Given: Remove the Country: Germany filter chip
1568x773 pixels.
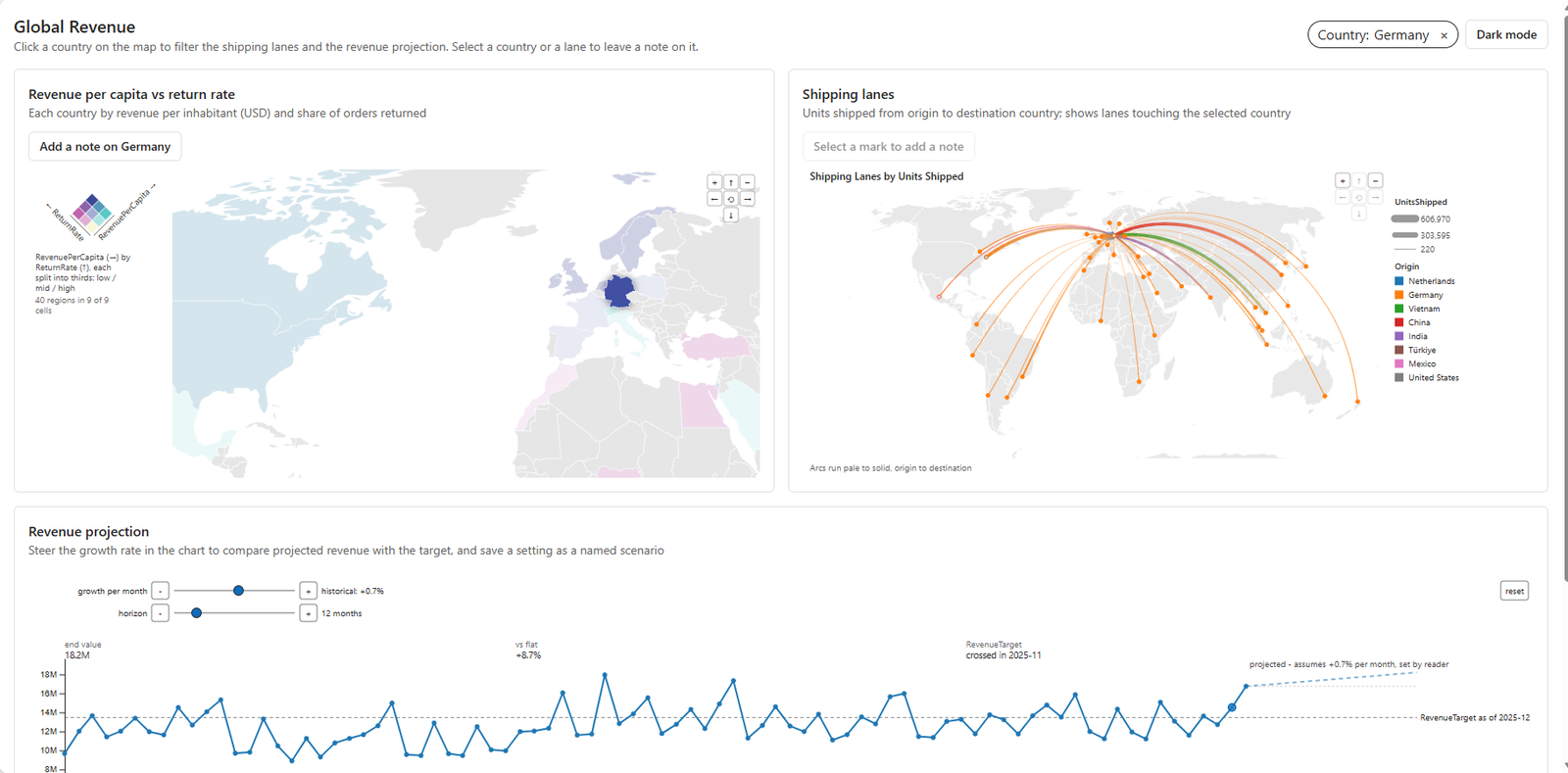Looking at the screenshot, I should tap(1444, 35).
